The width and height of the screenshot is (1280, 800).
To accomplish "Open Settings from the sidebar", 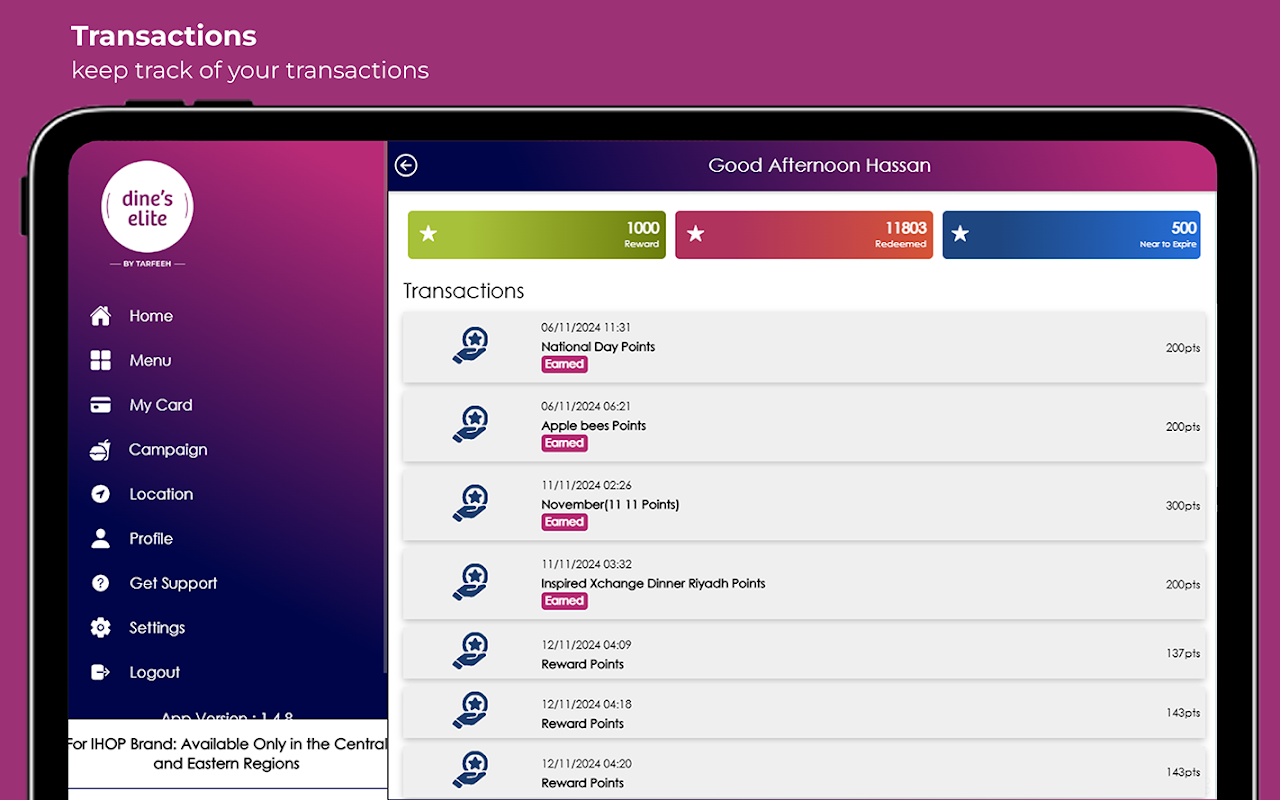I will tap(157, 628).
